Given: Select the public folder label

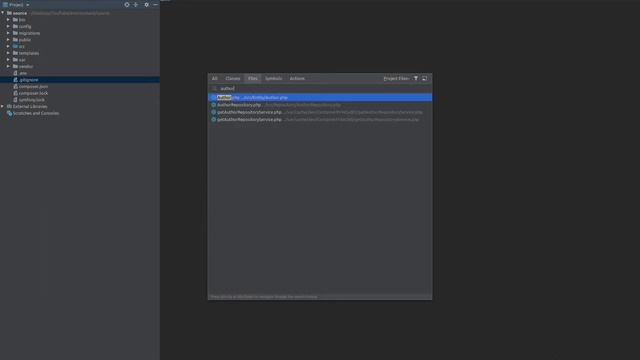Looking at the screenshot, I should pyautogui.click(x=25, y=40).
